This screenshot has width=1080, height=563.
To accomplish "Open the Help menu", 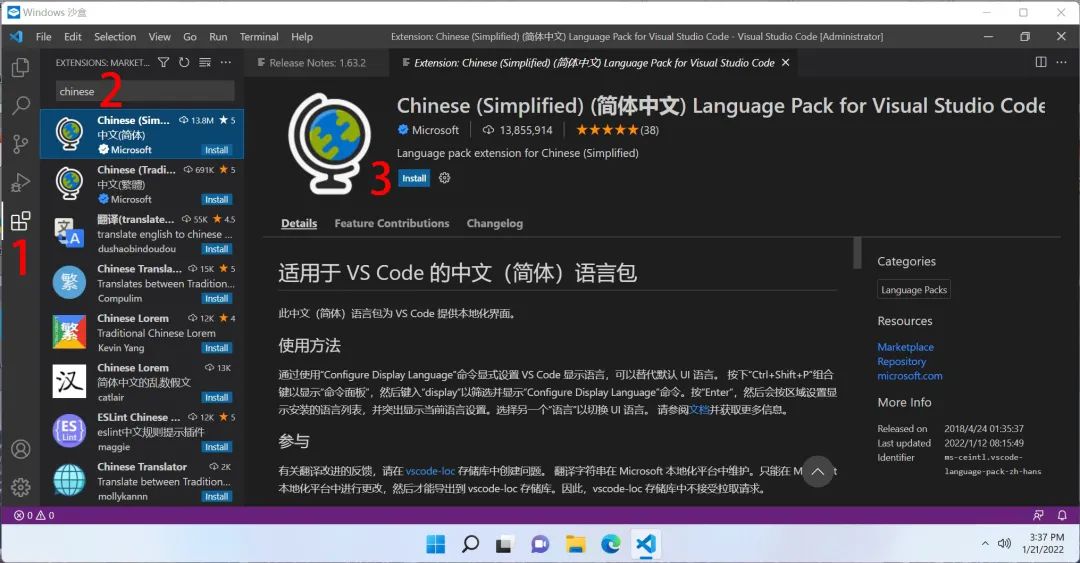I will click(x=302, y=37).
